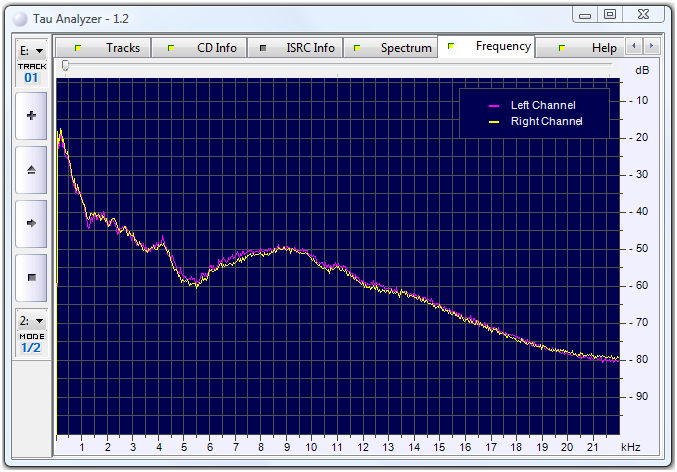Click the position slider thumb above the graph

(65, 66)
